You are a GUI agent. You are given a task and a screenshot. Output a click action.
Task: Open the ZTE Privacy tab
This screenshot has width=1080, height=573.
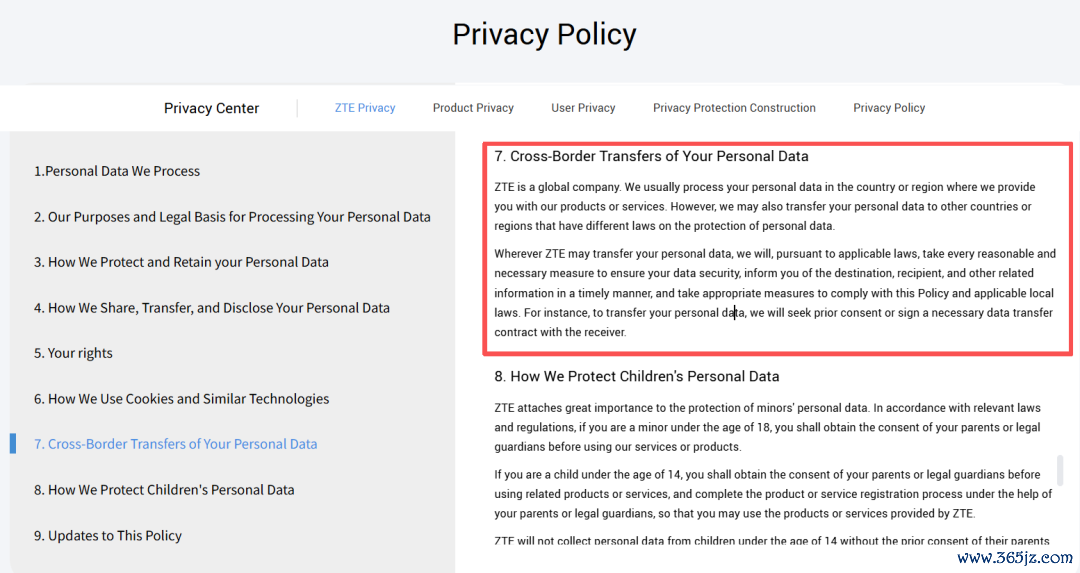click(x=364, y=107)
